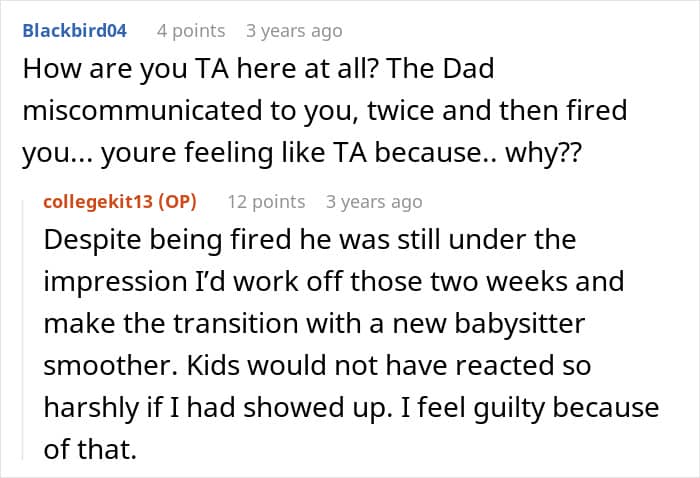The image size is (700, 478).
Task: Open the "3 years ago" timestamp on collegekit13's reply
Action: (x=374, y=201)
